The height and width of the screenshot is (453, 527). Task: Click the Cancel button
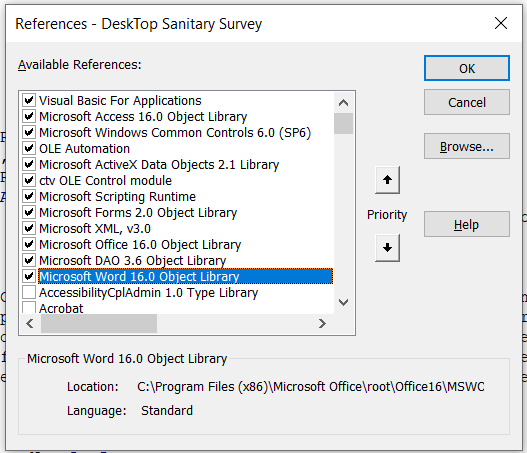point(467,102)
